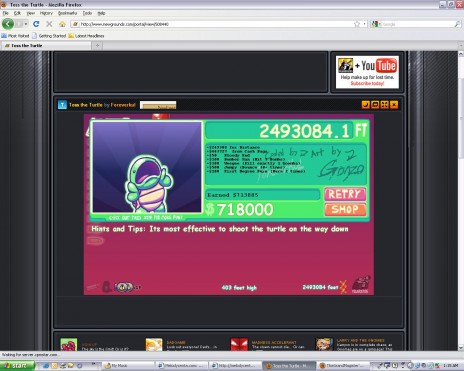Click the Hints and Tips text line
The image size is (464, 371).
tap(220, 229)
